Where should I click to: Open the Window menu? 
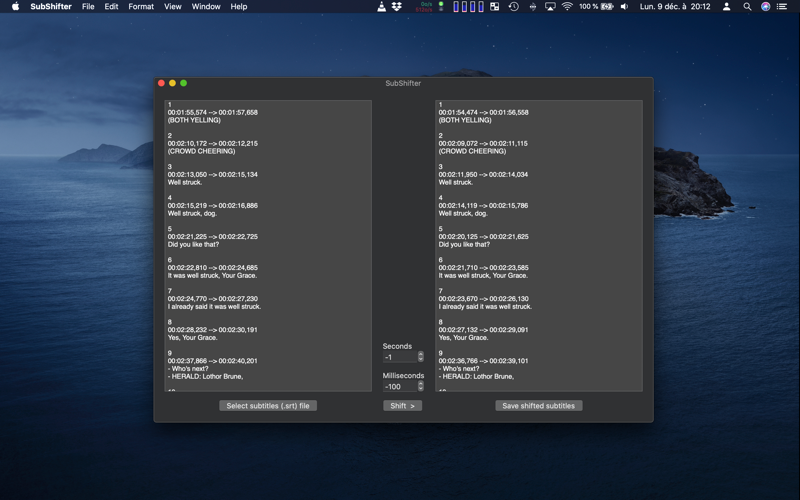(206, 7)
